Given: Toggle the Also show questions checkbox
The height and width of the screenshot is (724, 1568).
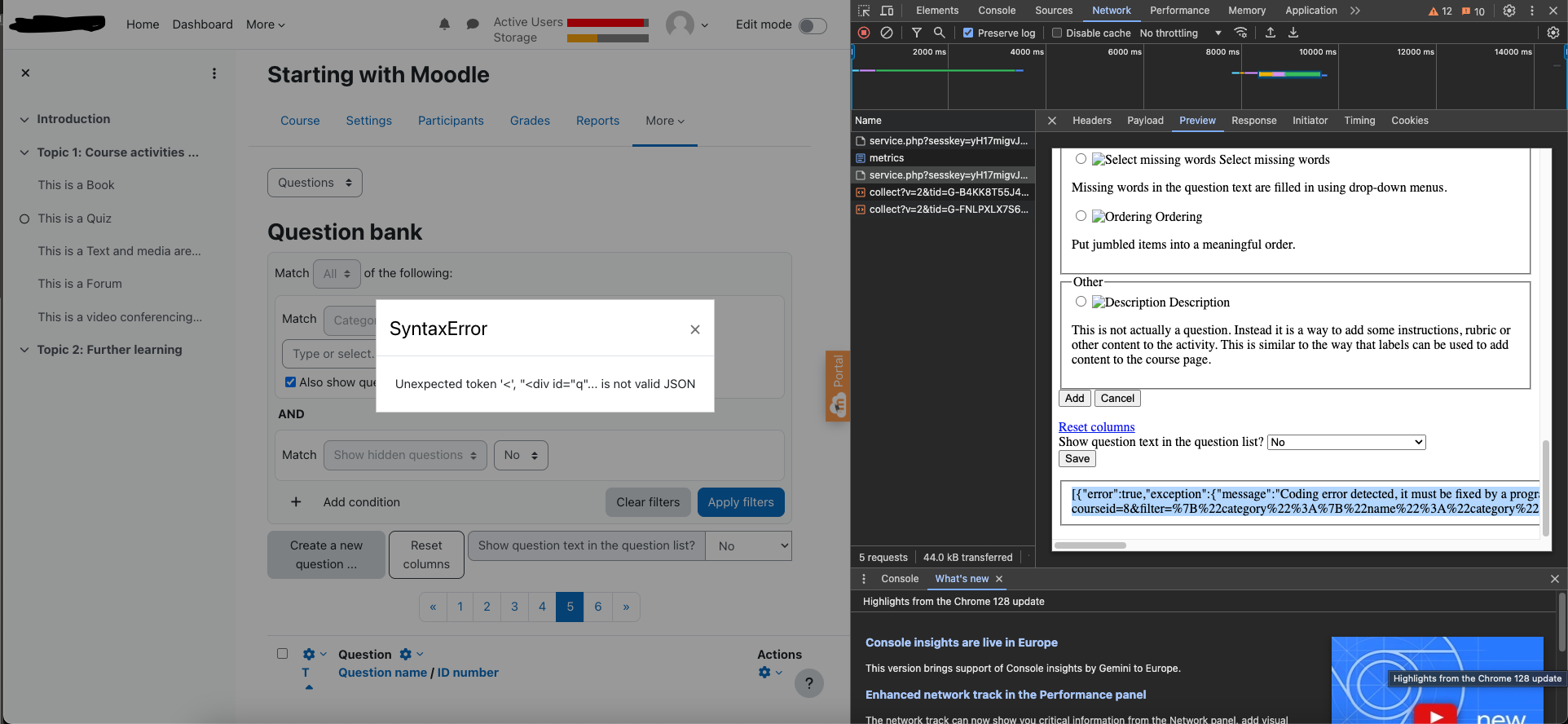Looking at the screenshot, I should click(290, 382).
